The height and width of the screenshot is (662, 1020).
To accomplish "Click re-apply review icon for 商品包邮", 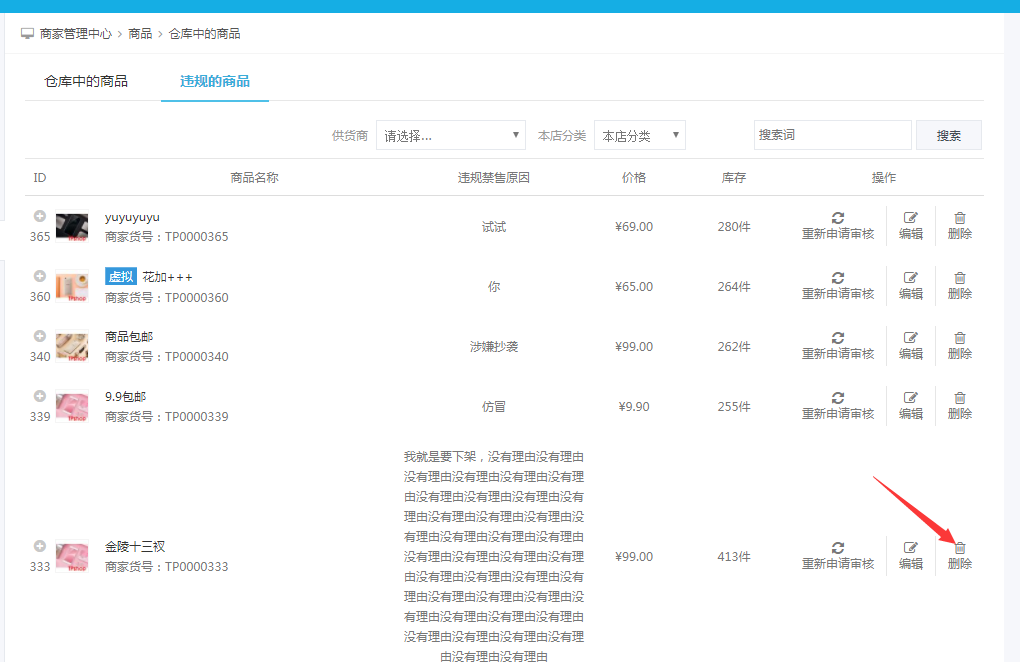I will pos(838,338).
